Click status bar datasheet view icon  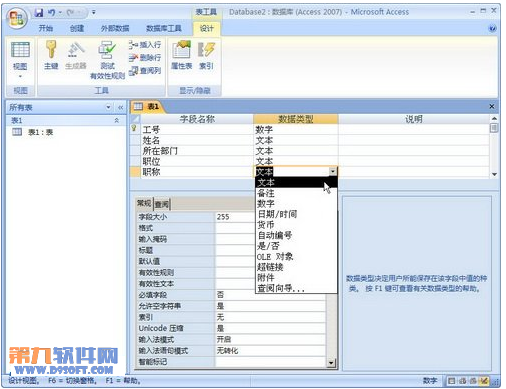pos(451,380)
